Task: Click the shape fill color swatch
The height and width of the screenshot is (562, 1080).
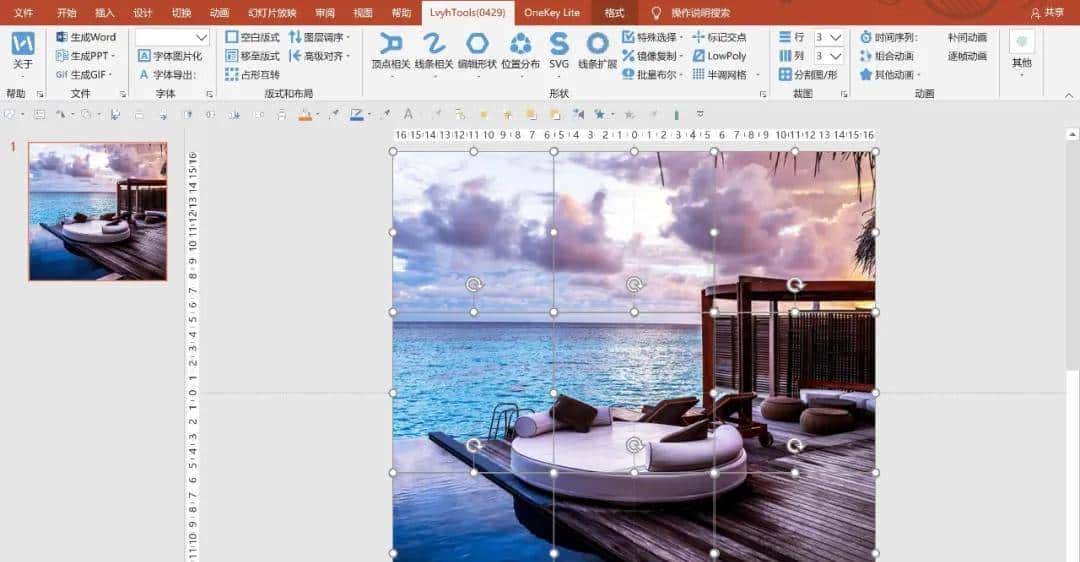Action: click(x=306, y=115)
